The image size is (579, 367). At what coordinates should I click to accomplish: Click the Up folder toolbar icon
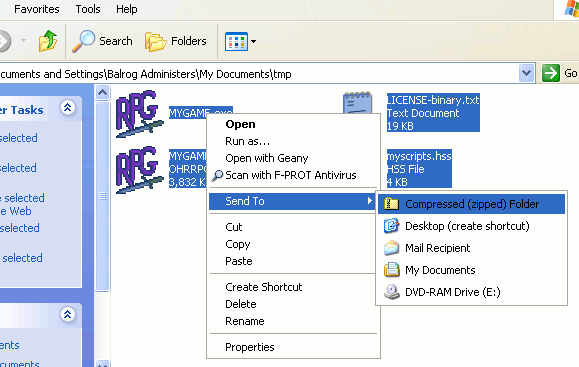click(x=48, y=41)
